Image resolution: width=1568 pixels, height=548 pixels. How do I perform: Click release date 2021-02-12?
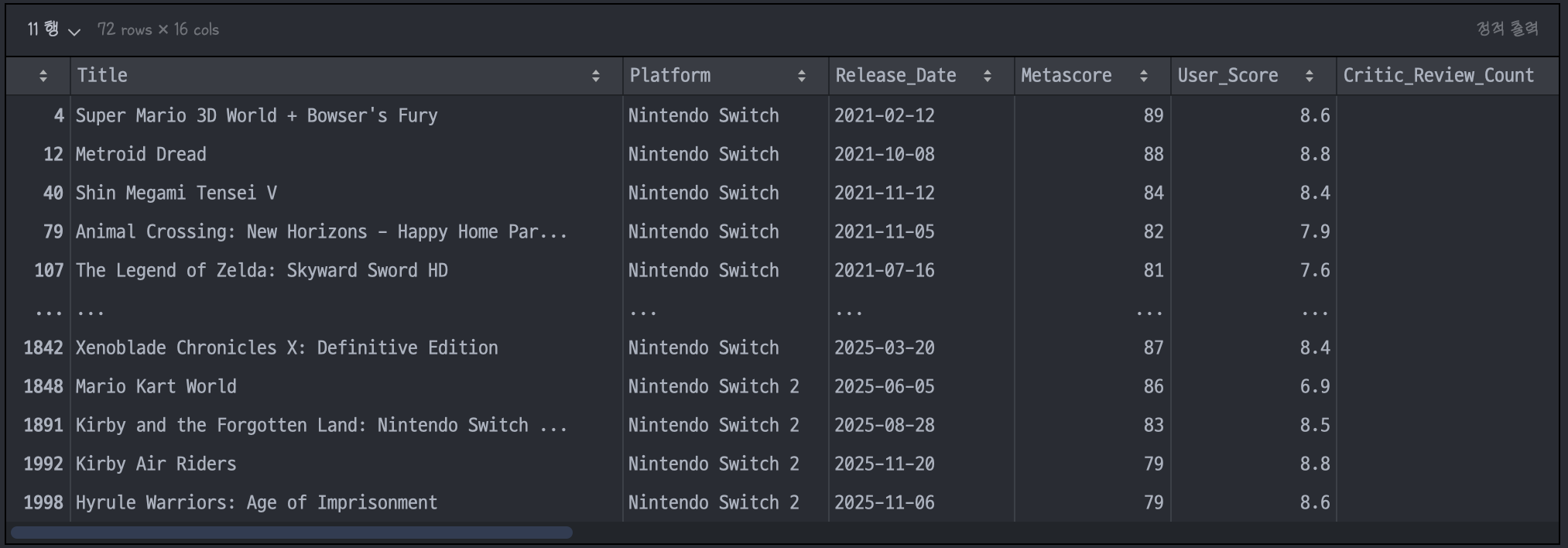pyautogui.click(x=885, y=115)
